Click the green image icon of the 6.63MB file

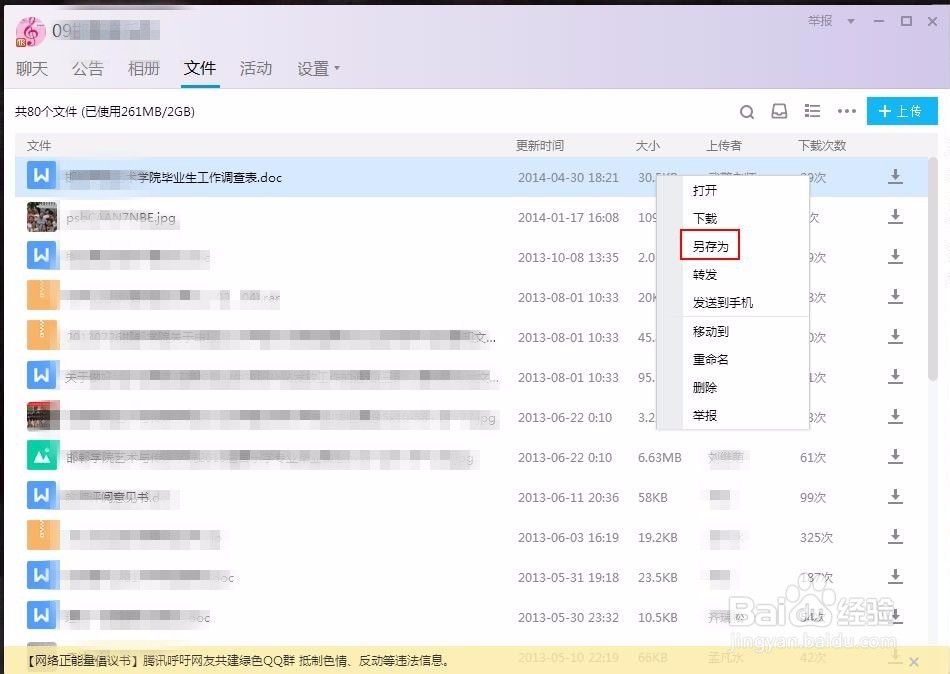coord(41,457)
